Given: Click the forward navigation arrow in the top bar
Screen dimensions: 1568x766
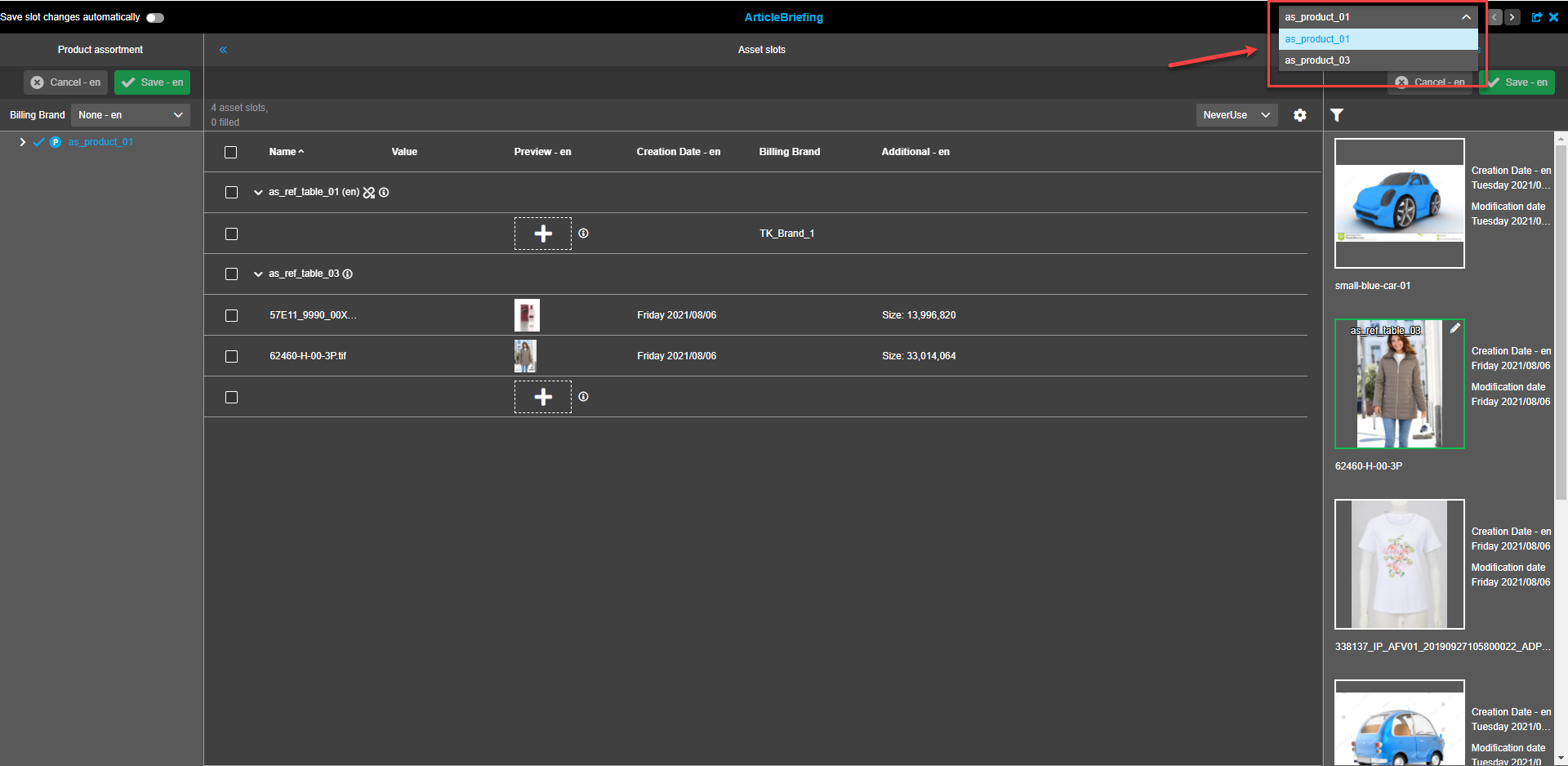Looking at the screenshot, I should (1512, 17).
